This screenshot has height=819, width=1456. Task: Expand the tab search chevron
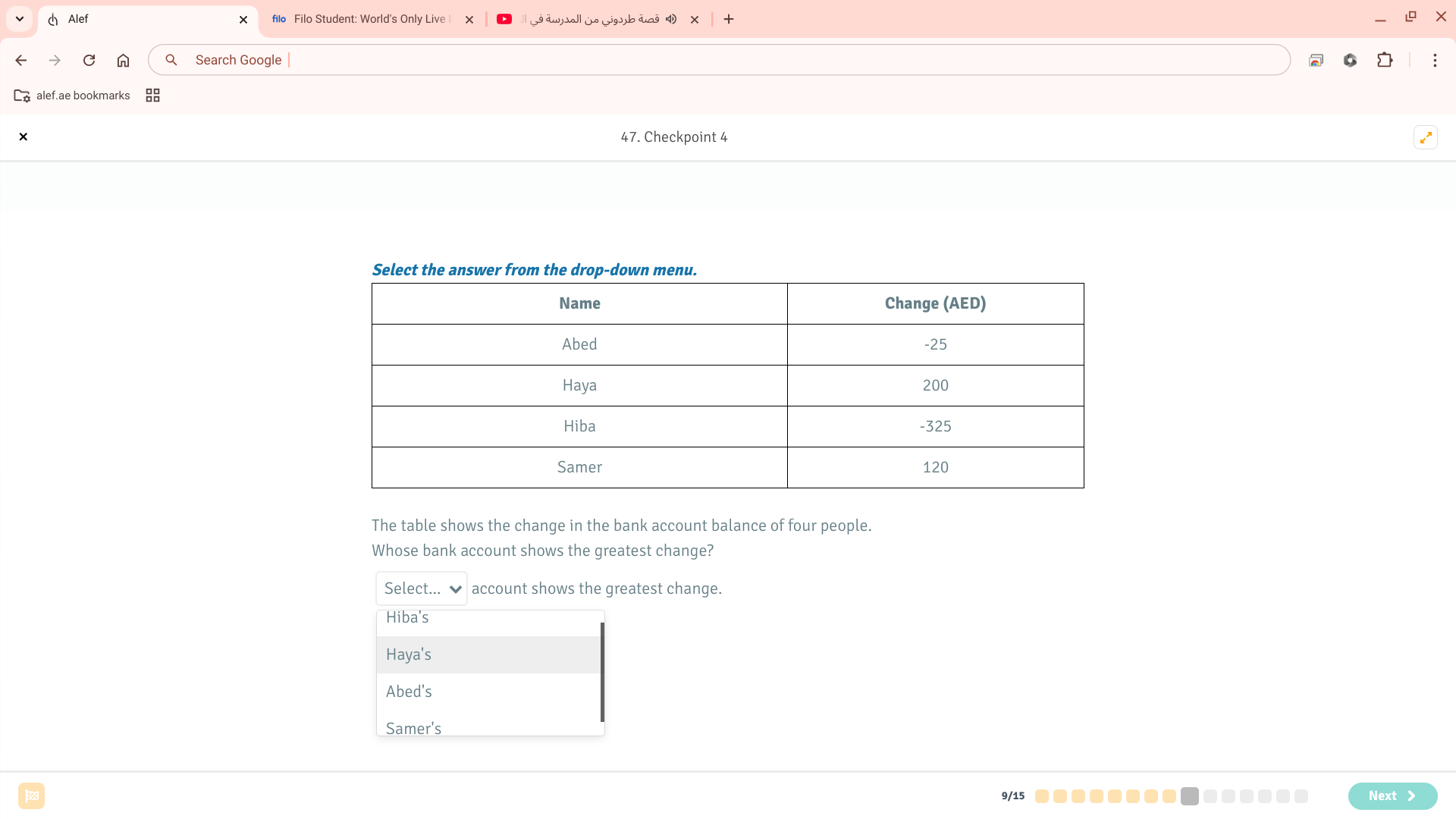pos(20,19)
